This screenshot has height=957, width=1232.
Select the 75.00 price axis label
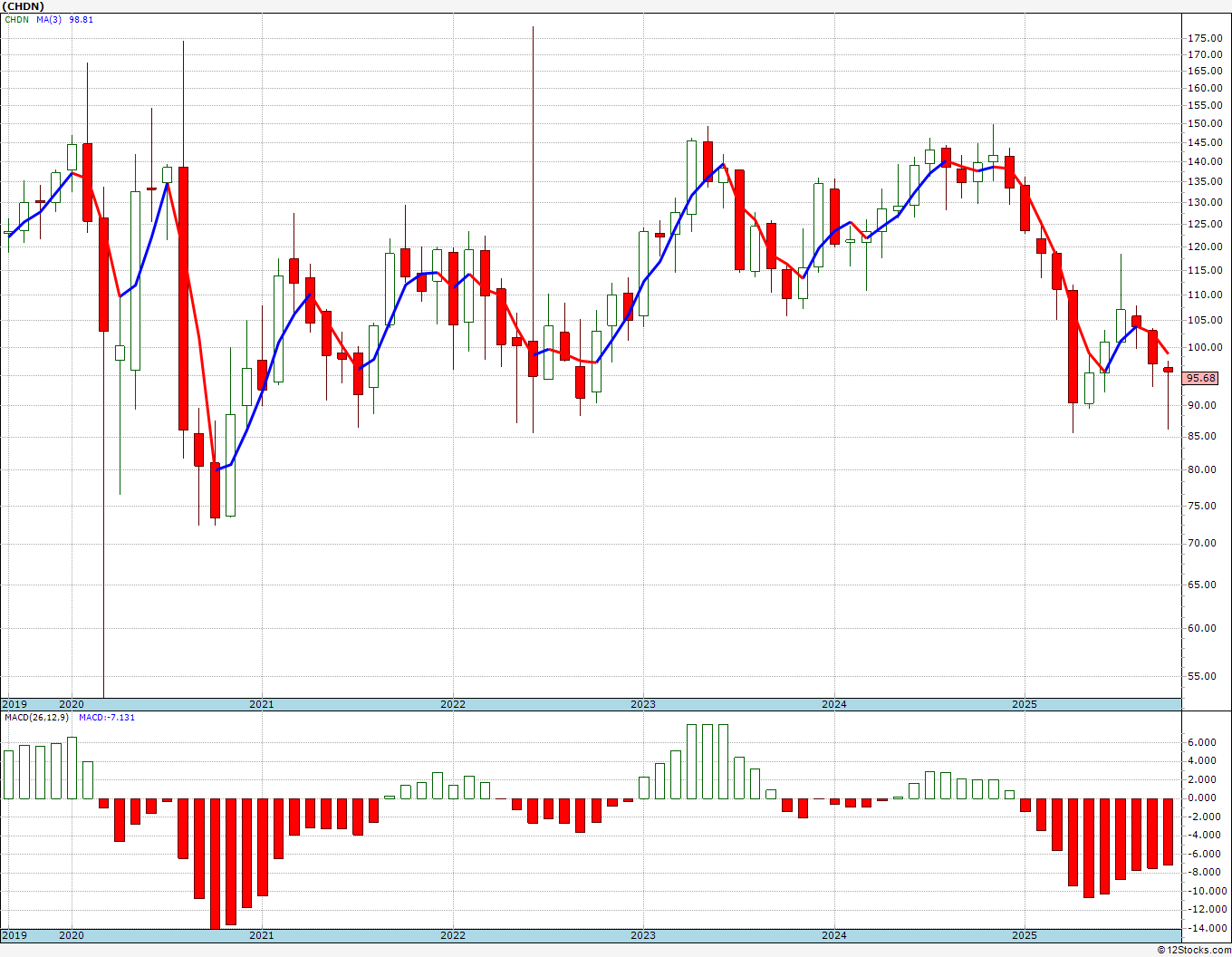pos(1203,506)
